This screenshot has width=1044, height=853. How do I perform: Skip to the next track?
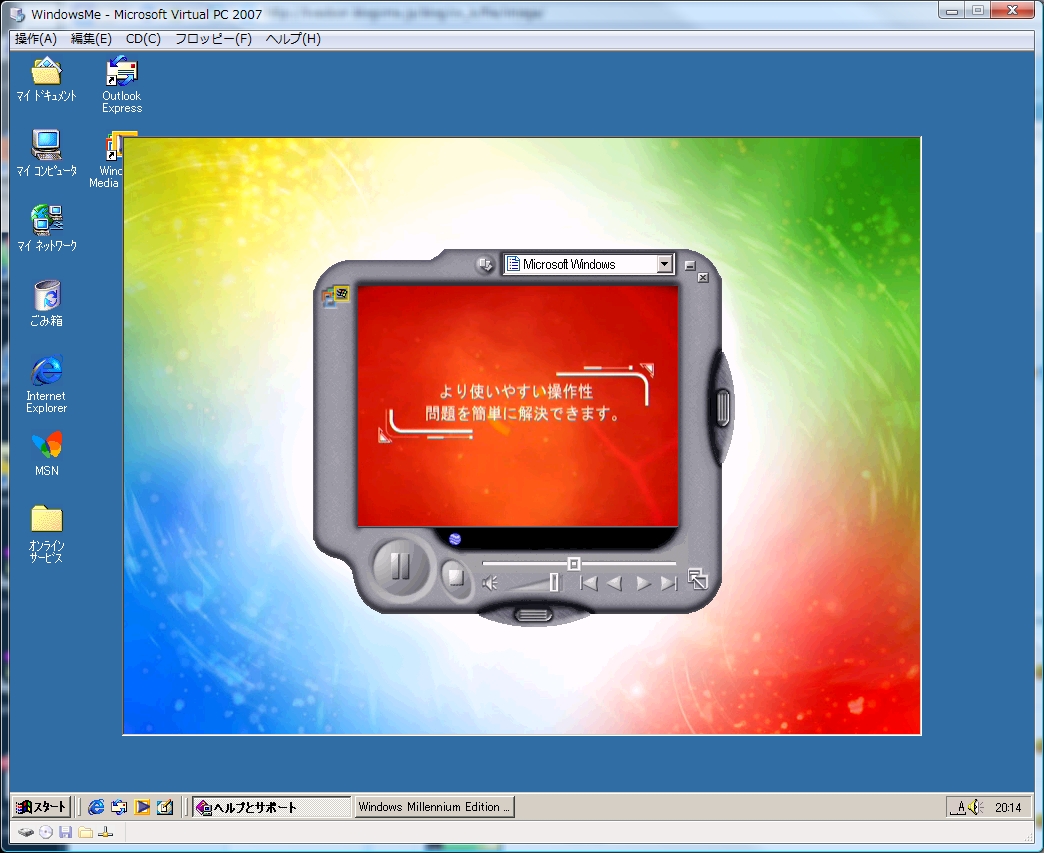(x=668, y=583)
